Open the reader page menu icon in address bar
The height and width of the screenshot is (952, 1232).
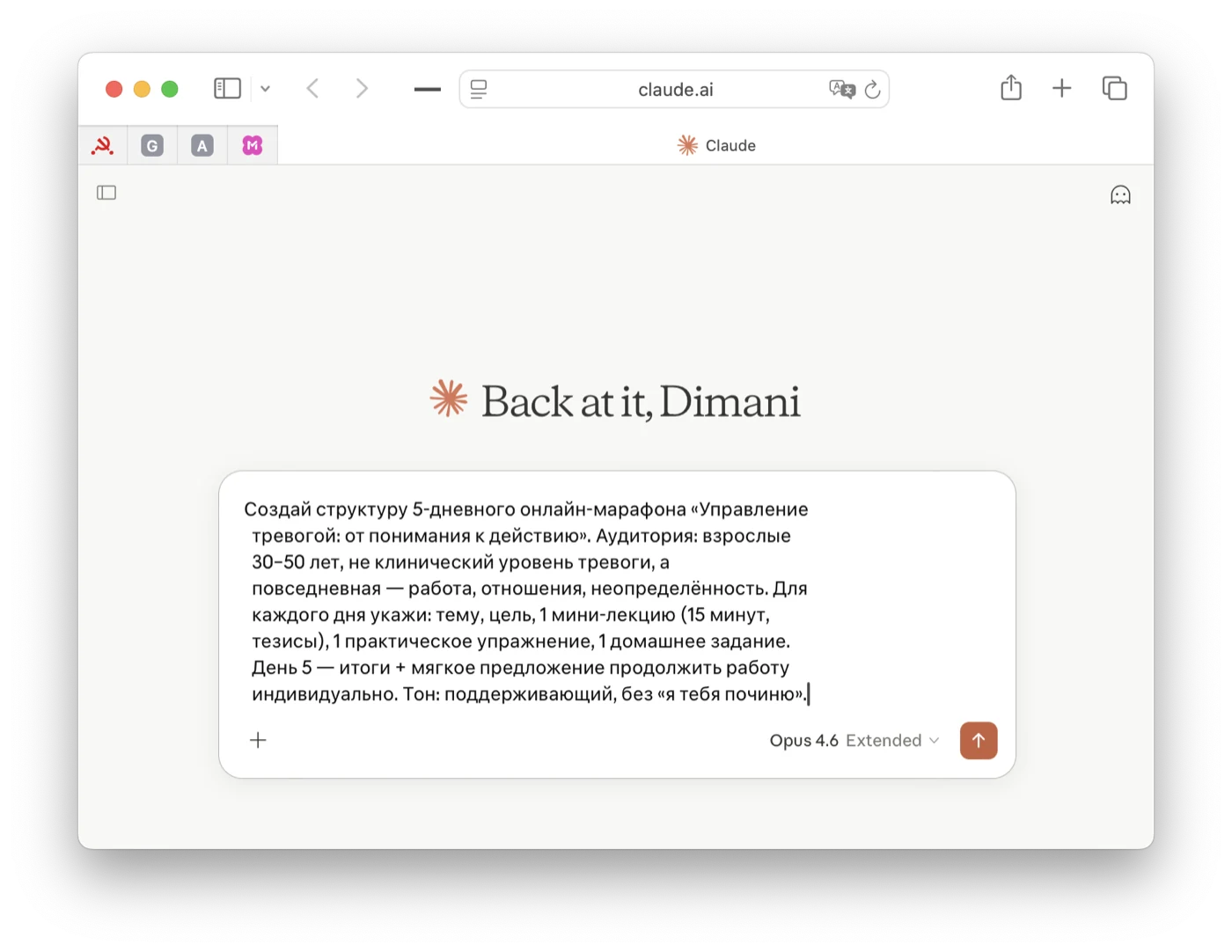click(479, 89)
